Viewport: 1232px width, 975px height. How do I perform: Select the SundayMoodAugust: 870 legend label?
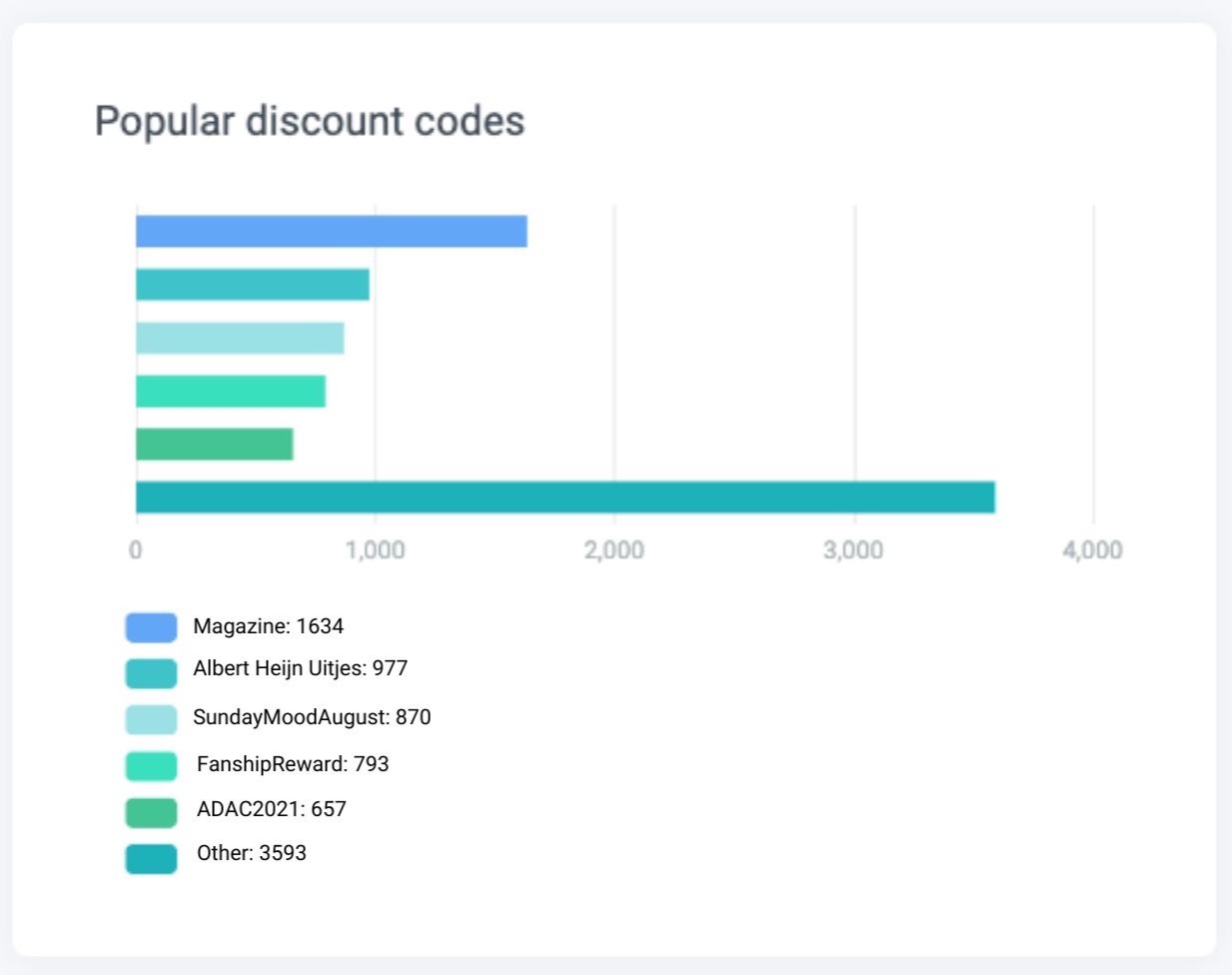coord(312,717)
